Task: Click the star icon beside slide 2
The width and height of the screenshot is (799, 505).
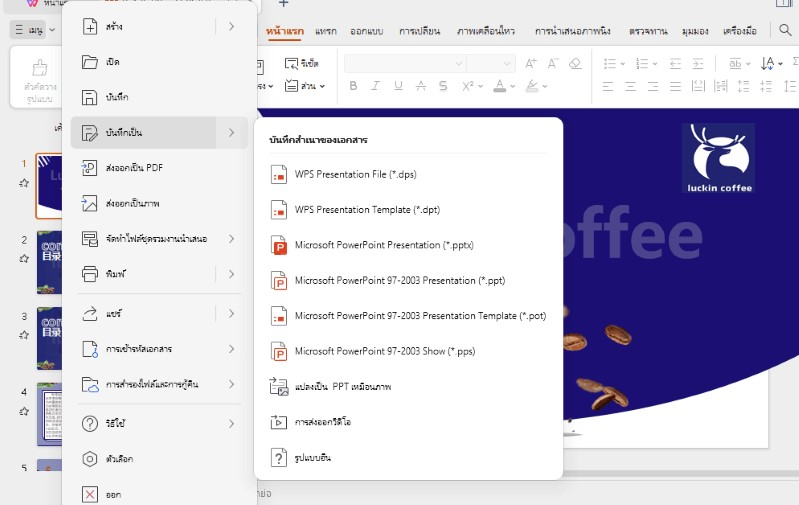Action: tap(24, 259)
